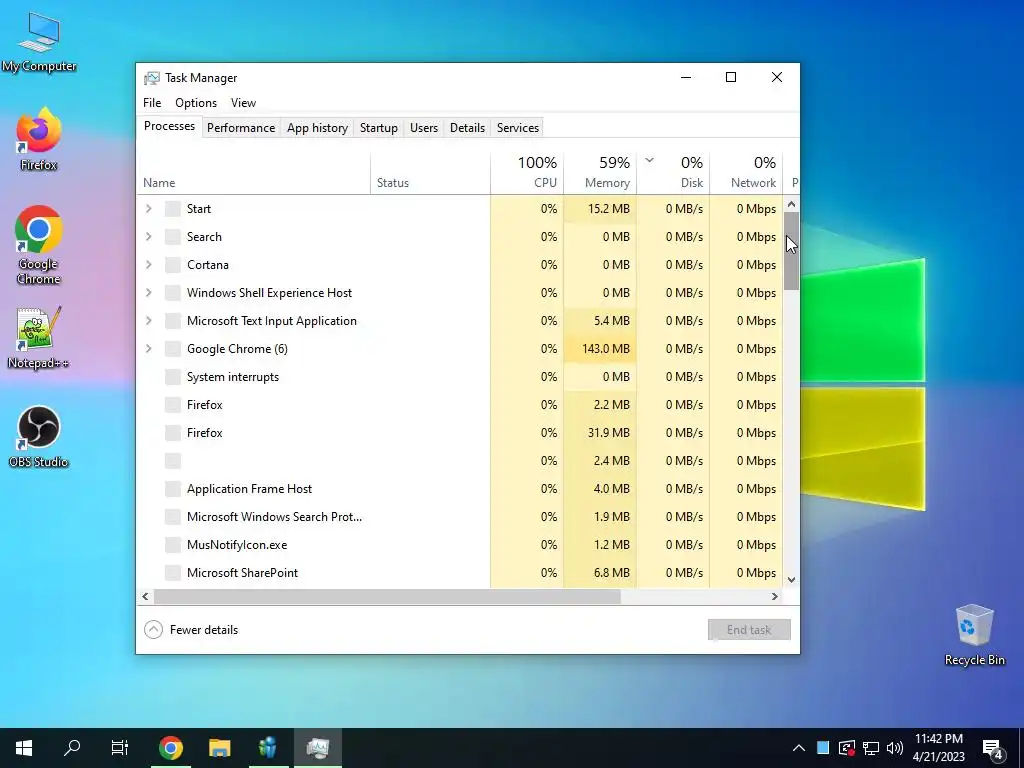This screenshot has height=768, width=1024.
Task: Sort by the Network column header
Action: pos(746,172)
